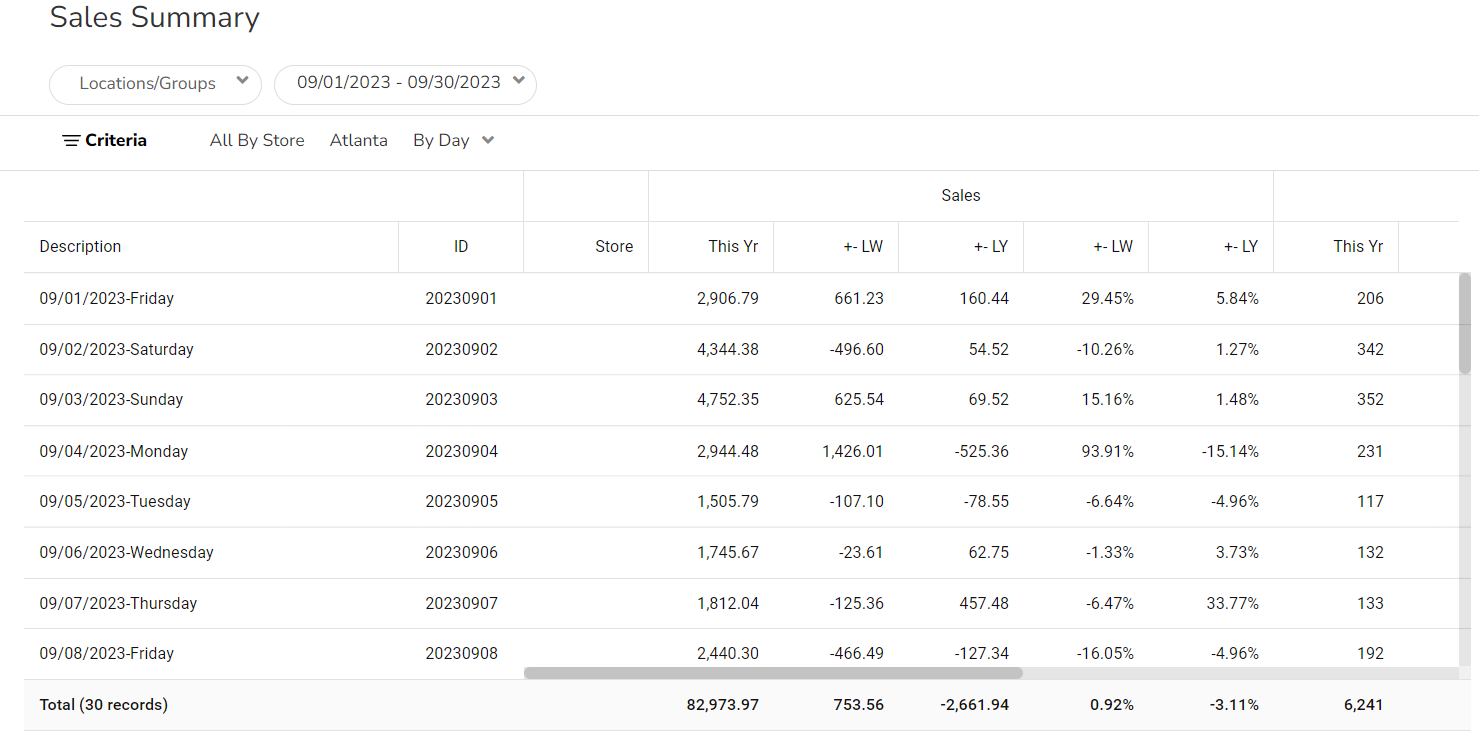Select the 09/04/2023-Monday row description
Screen dimensions: 1479x743
(x=113, y=452)
